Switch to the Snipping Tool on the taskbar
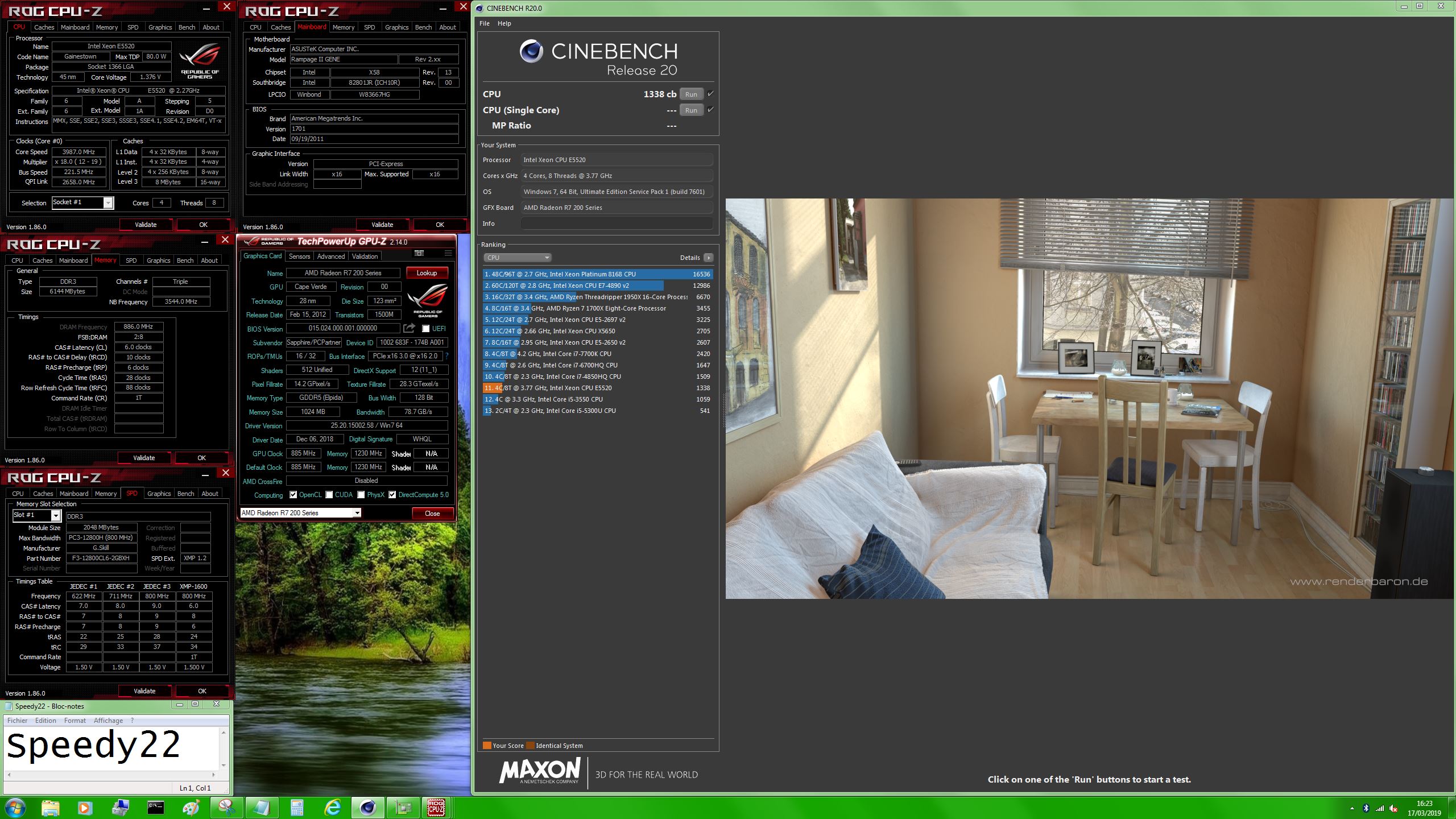 tap(226, 808)
